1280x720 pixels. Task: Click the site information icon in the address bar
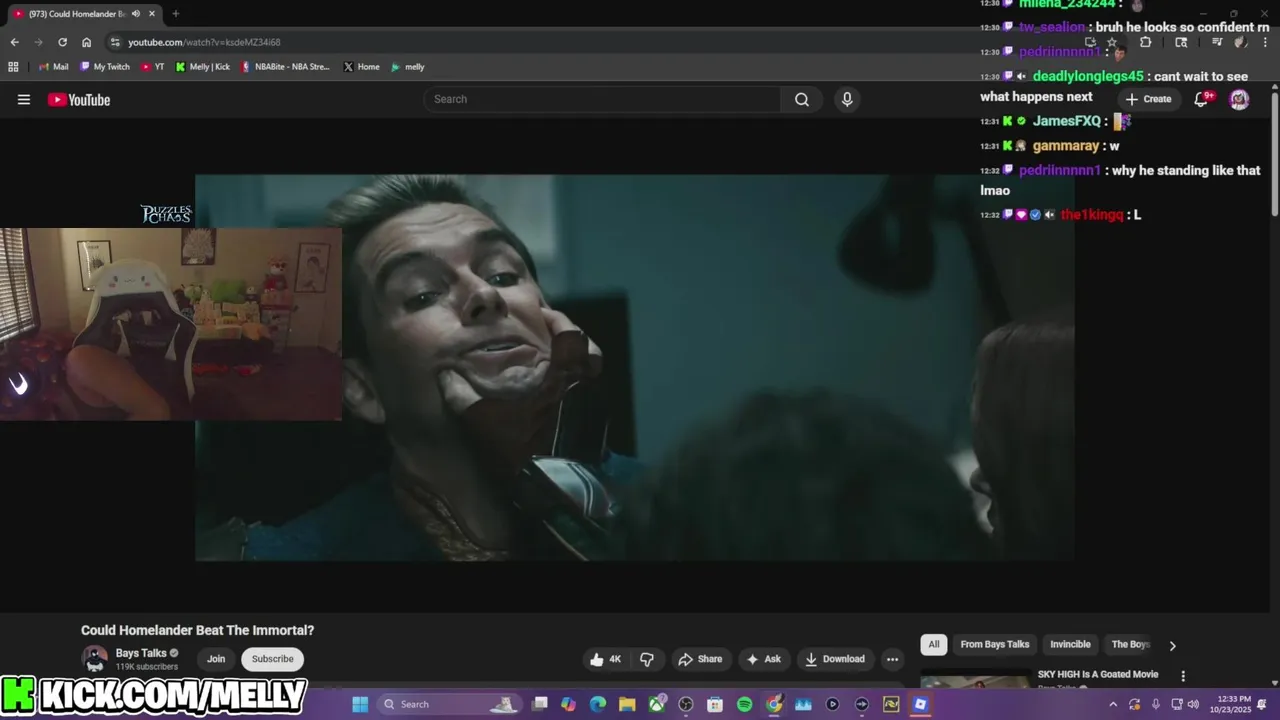tap(115, 42)
